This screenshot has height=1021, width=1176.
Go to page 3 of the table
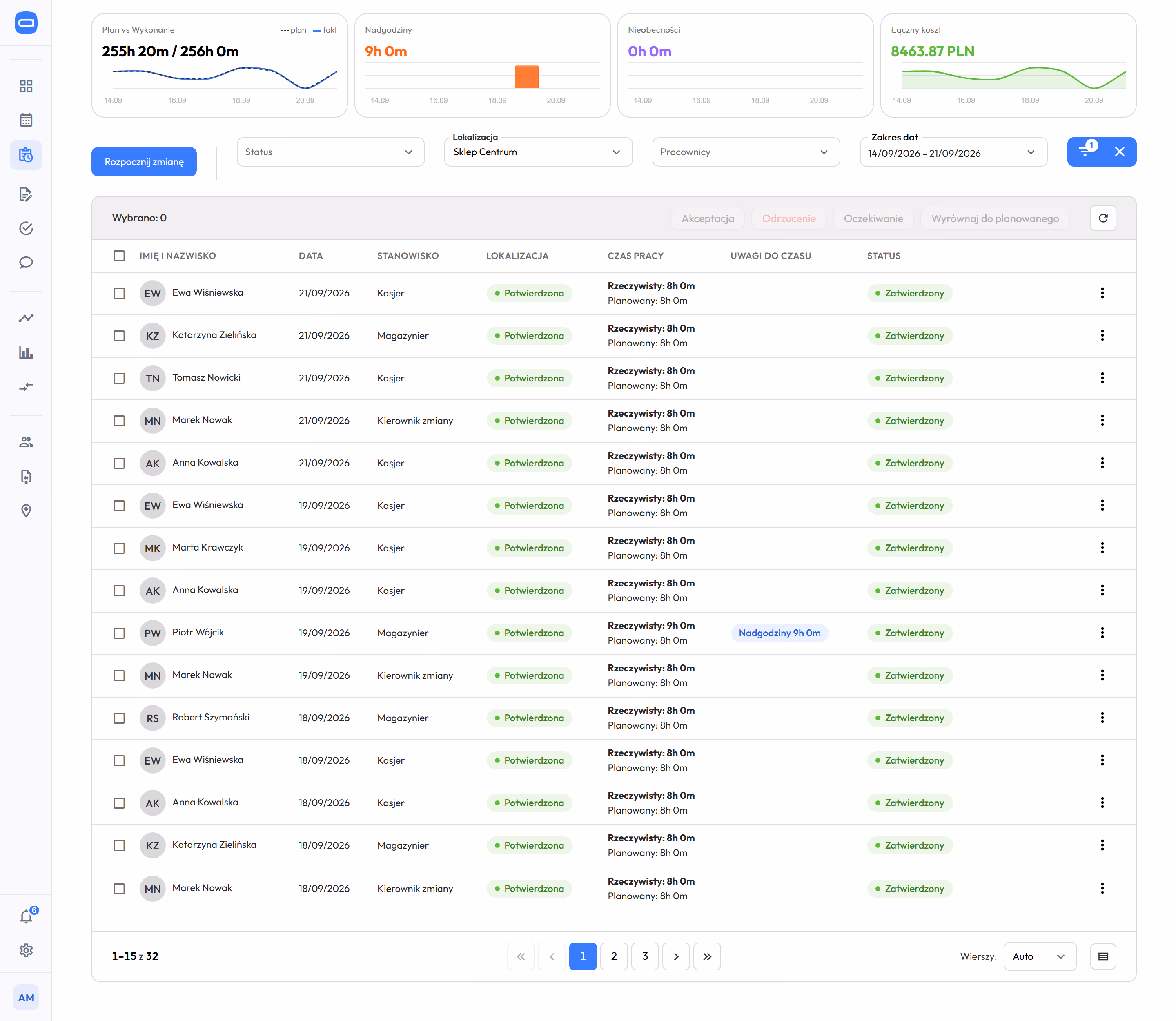tap(645, 956)
